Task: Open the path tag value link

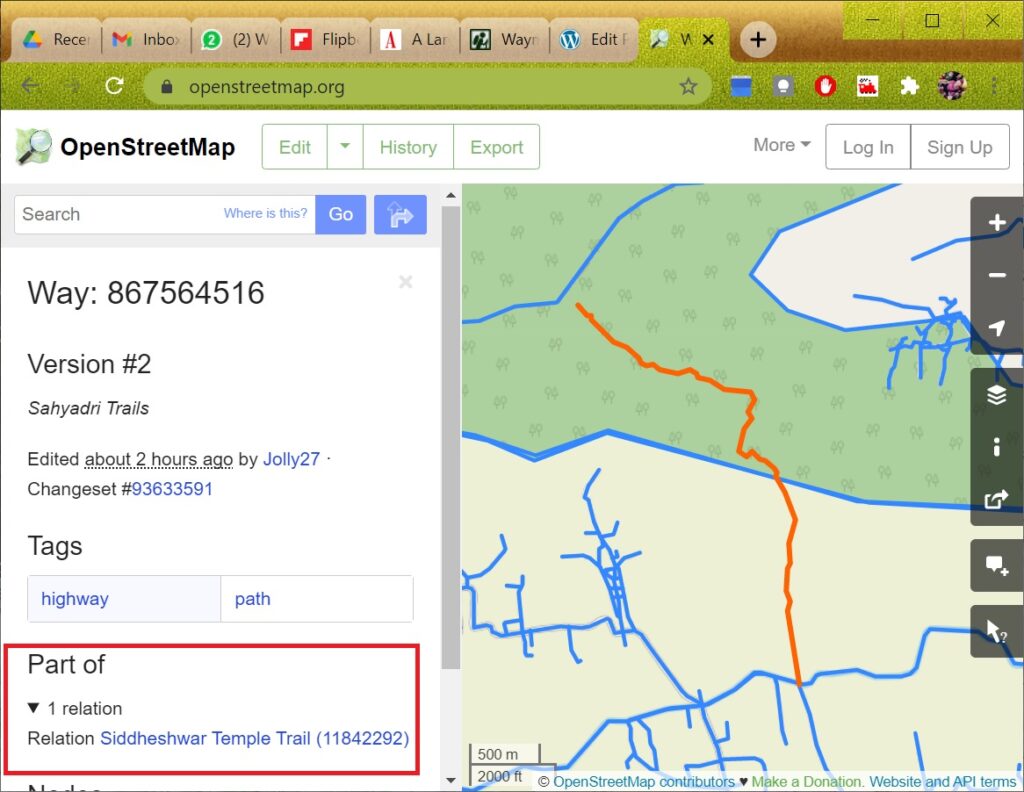Action: [253, 599]
